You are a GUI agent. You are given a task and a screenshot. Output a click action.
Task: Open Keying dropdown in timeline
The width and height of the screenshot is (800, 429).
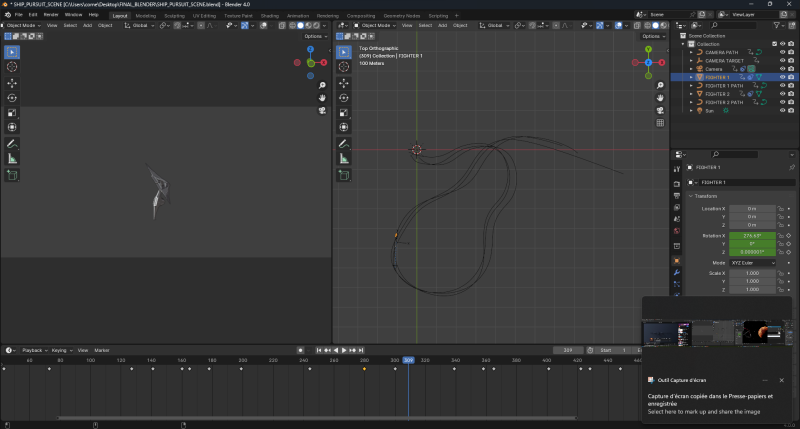[61, 350]
